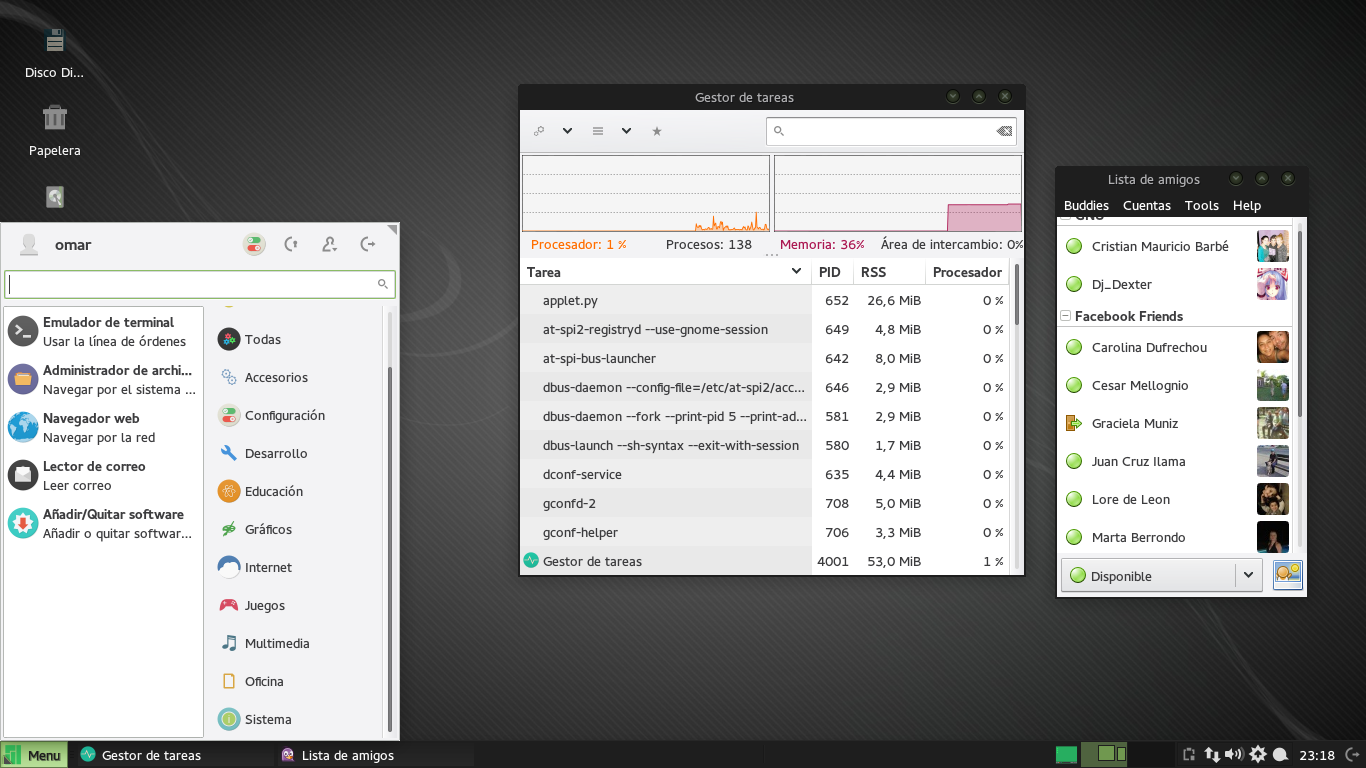Screen dimensions: 1366x768
Task: Open the Disponible status dropdown
Action: point(1160,575)
